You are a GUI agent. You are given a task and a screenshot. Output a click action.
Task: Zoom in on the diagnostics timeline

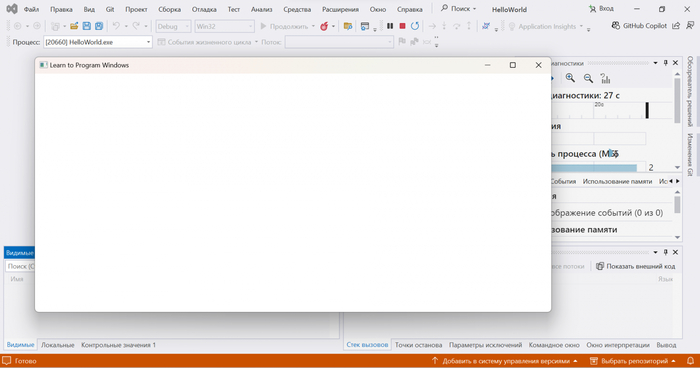coord(570,78)
